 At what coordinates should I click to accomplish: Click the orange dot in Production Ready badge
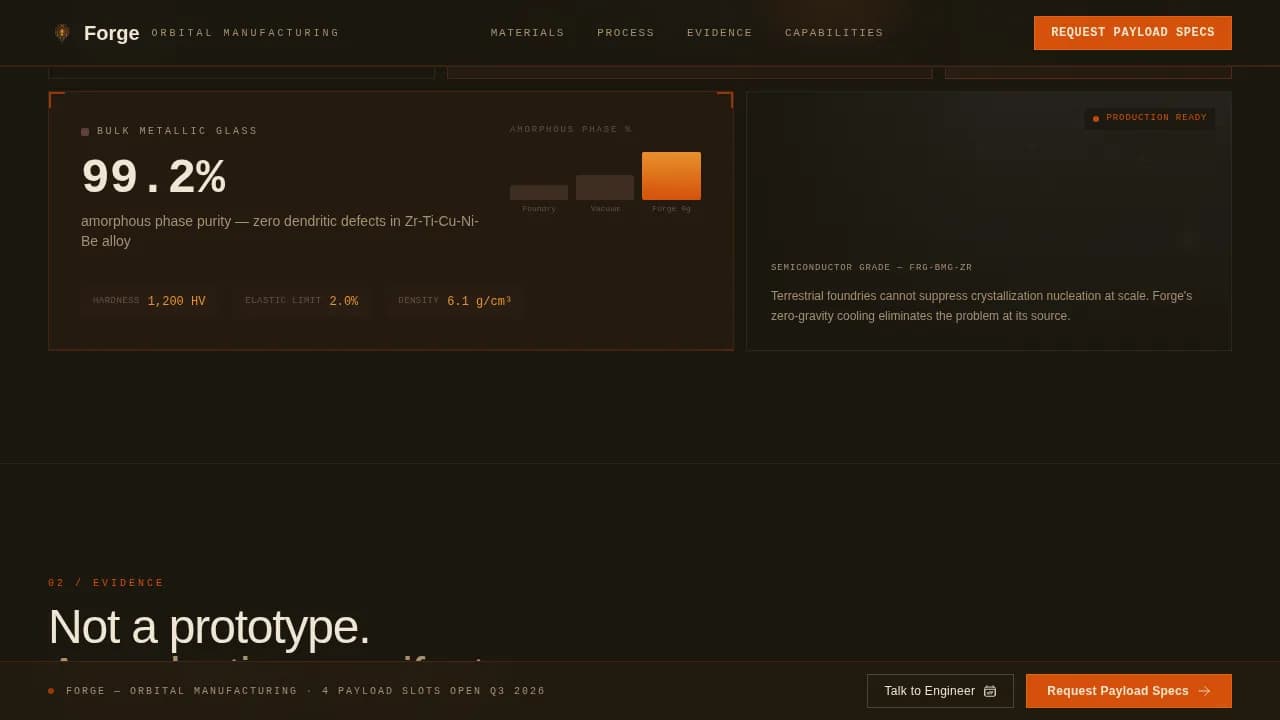(1096, 119)
